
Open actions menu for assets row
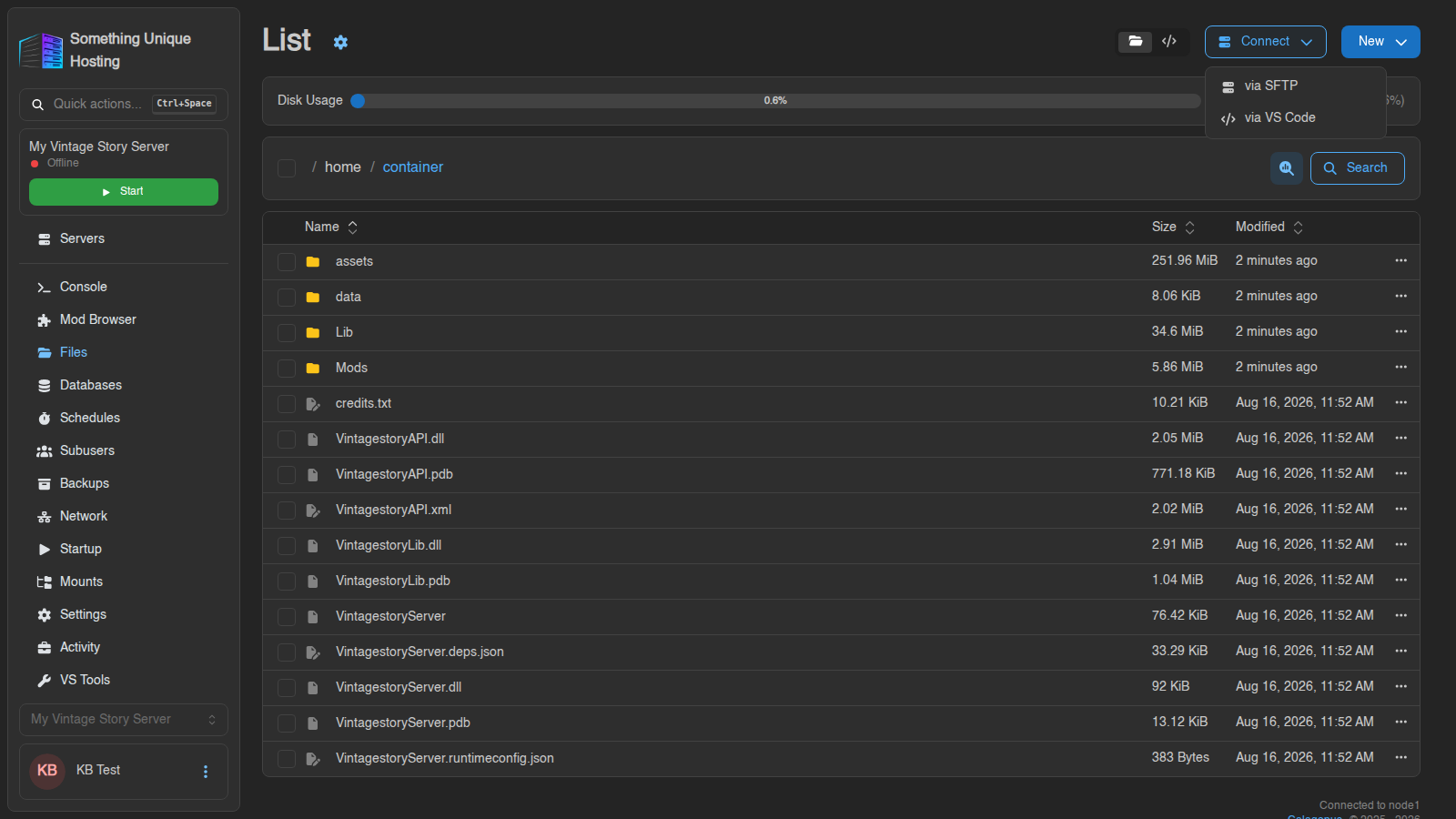coord(1400,260)
